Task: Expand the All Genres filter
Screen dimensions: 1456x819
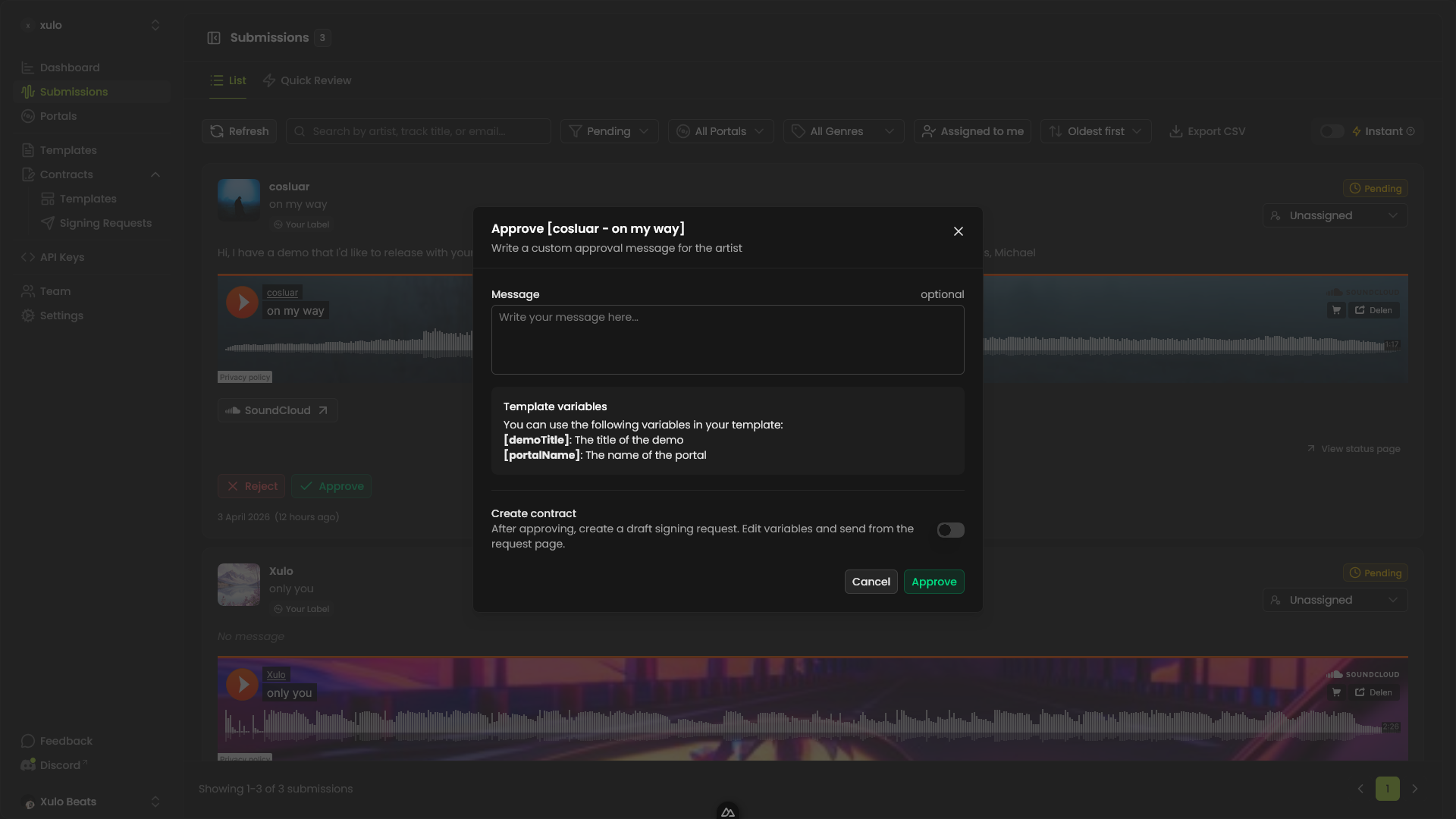Action: (843, 130)
